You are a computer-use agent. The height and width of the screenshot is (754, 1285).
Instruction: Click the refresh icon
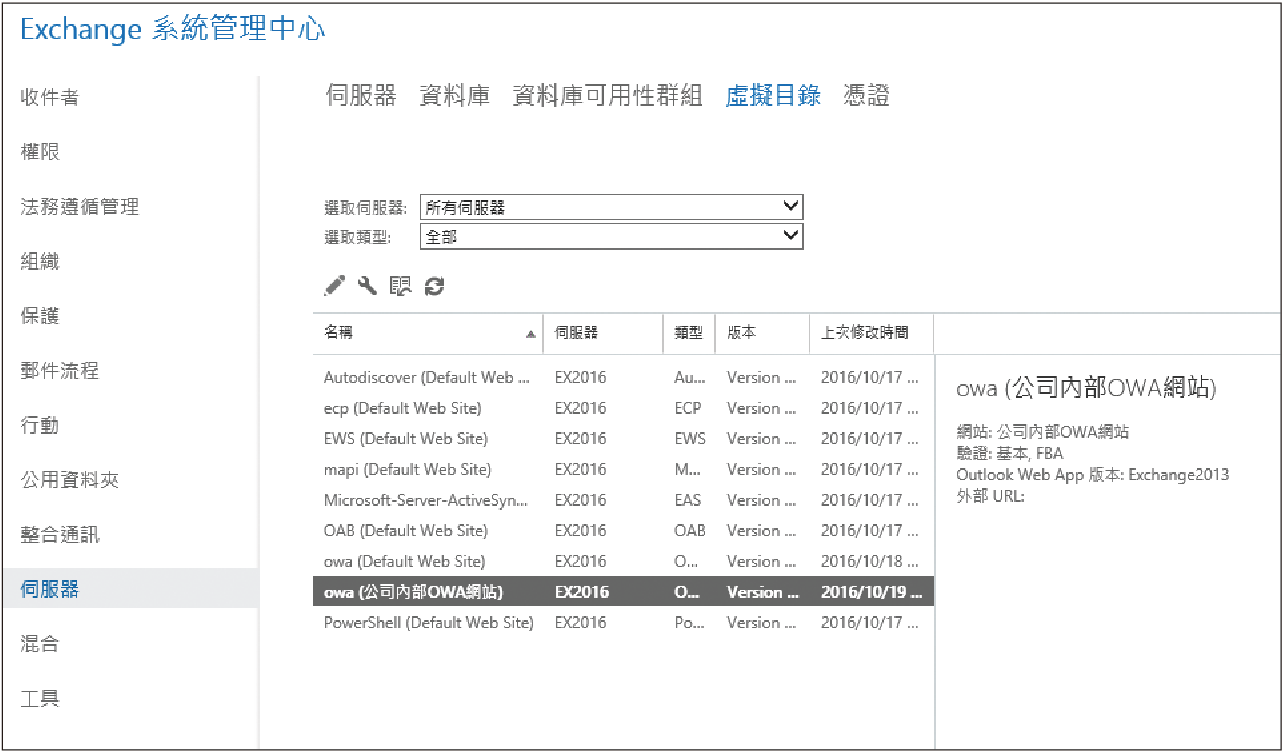pos(434,286)
